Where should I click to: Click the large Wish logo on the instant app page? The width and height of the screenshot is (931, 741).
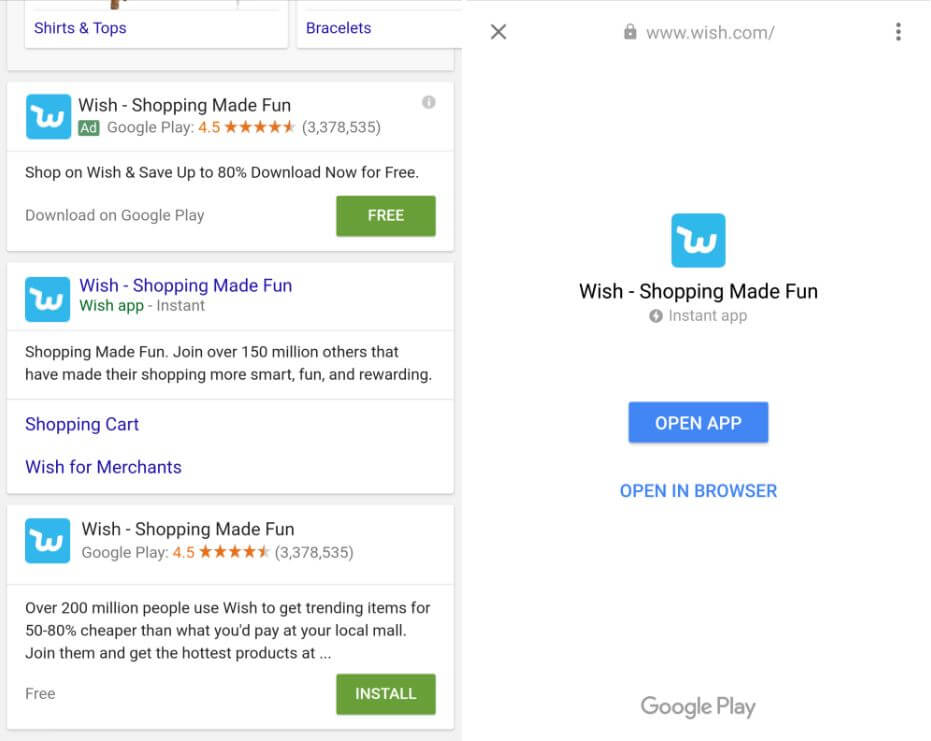pos(698,240)
